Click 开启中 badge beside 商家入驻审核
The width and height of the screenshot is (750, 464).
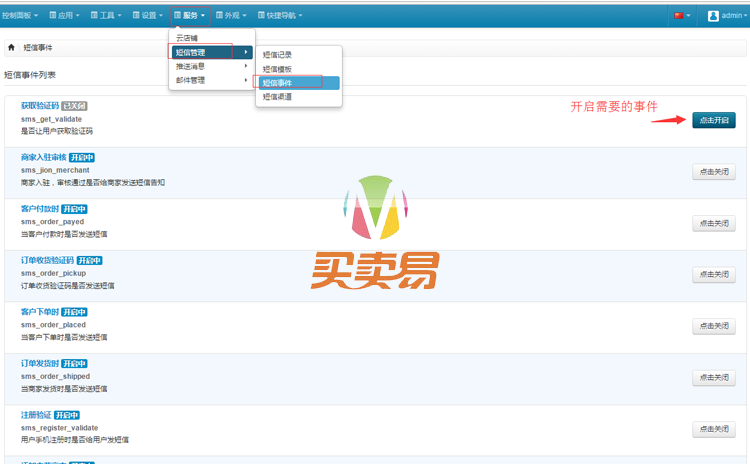82,157
